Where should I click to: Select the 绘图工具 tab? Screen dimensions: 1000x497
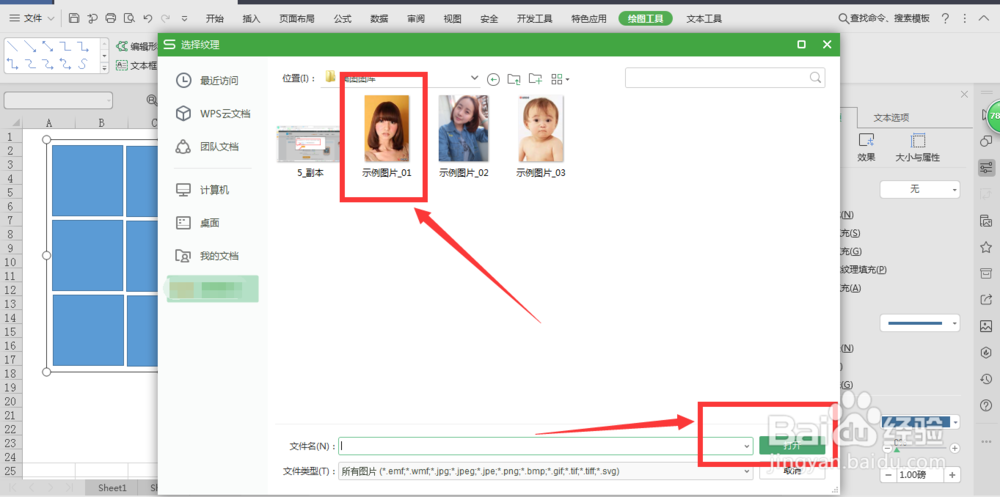645,19
